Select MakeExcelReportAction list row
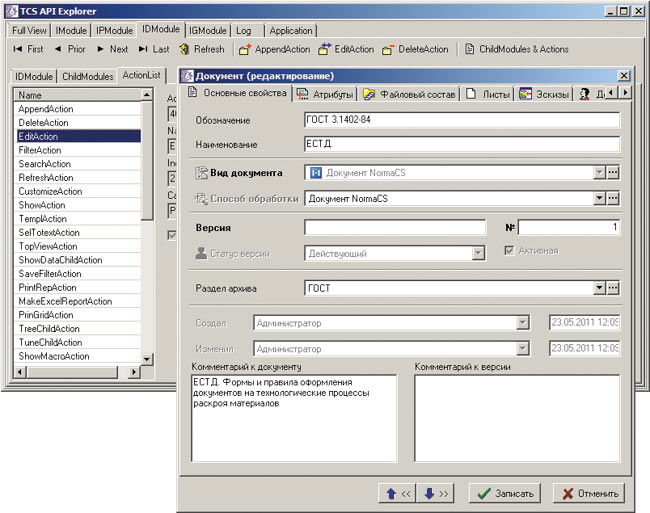This screenshot has width=650, height=513. pos(78,301)
